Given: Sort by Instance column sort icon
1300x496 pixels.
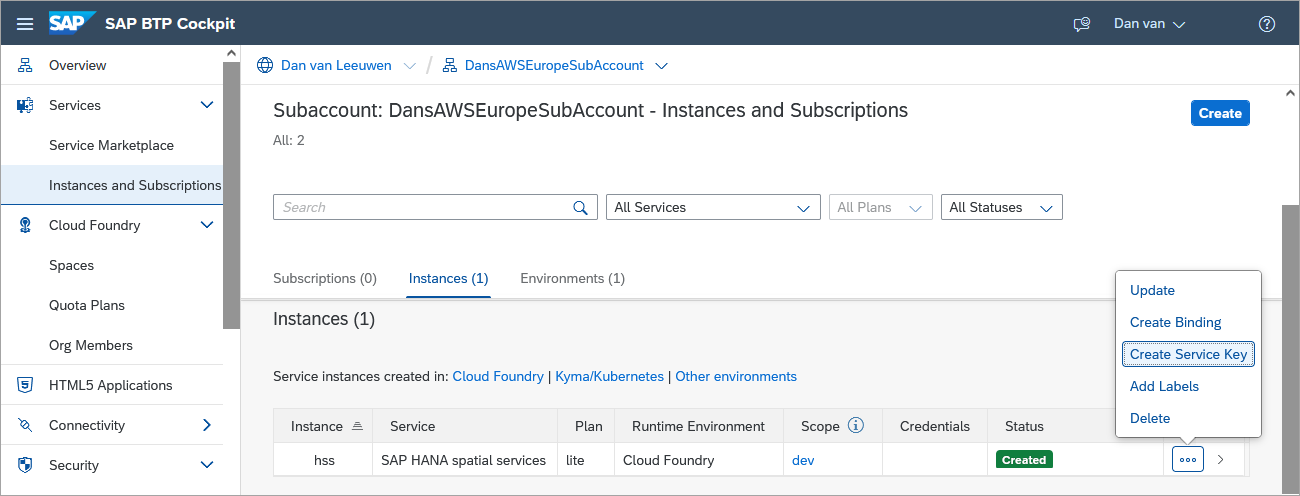Looking at the screenshot, I should click(x=358, y=426).
